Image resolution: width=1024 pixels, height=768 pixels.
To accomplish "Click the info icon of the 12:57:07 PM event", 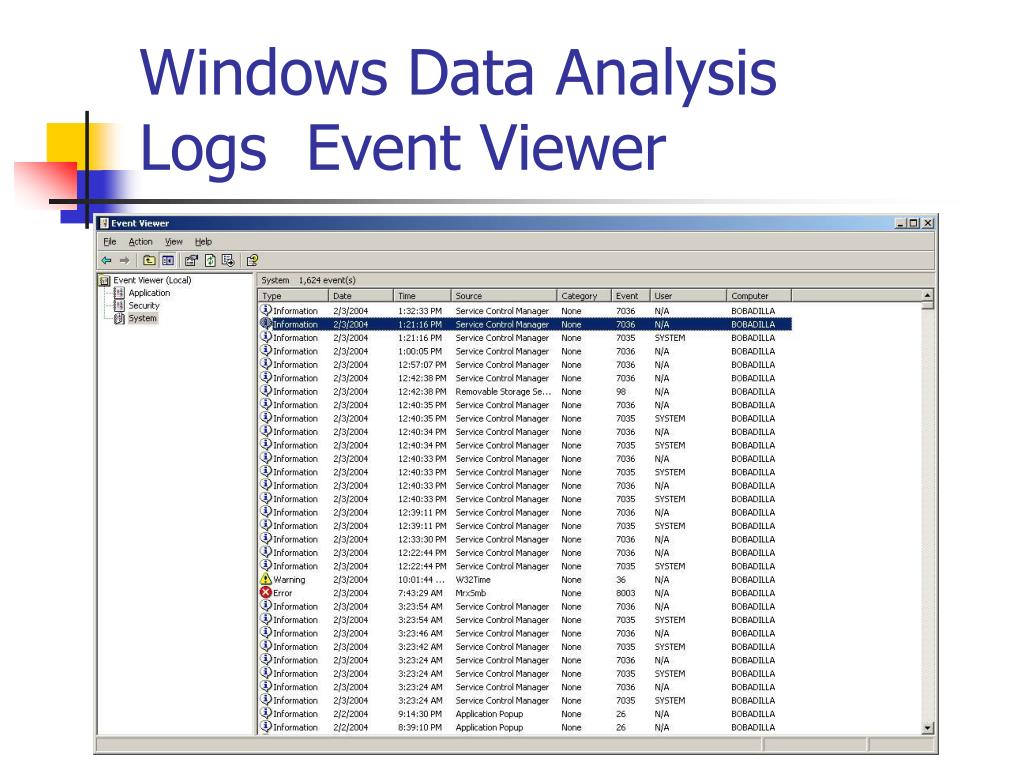I will 266,364.
